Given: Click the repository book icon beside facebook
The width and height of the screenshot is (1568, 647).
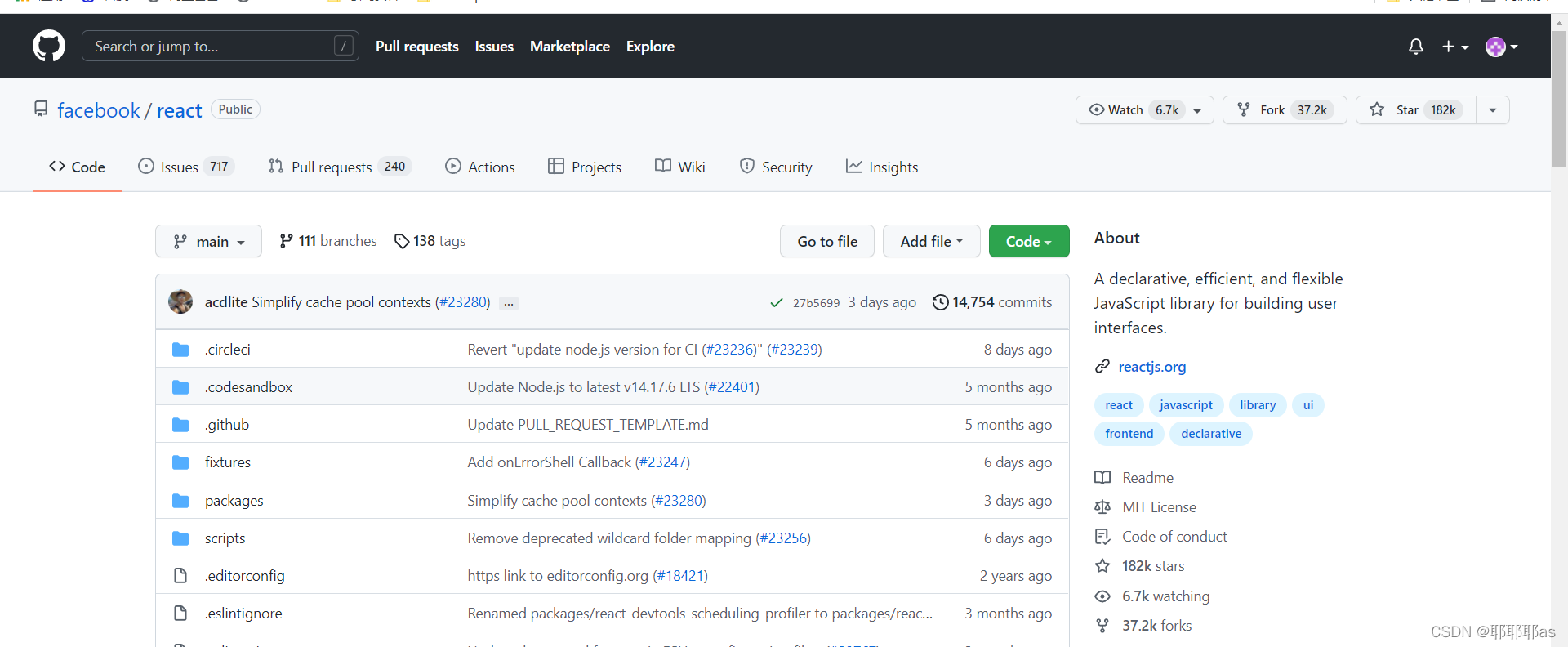Looking at the screenshot, I should pos(41,109).
